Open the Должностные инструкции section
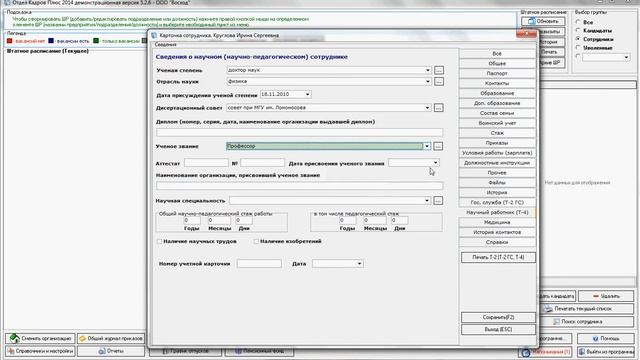Viewport: 640px width, 360px height. tap(497, 163)
